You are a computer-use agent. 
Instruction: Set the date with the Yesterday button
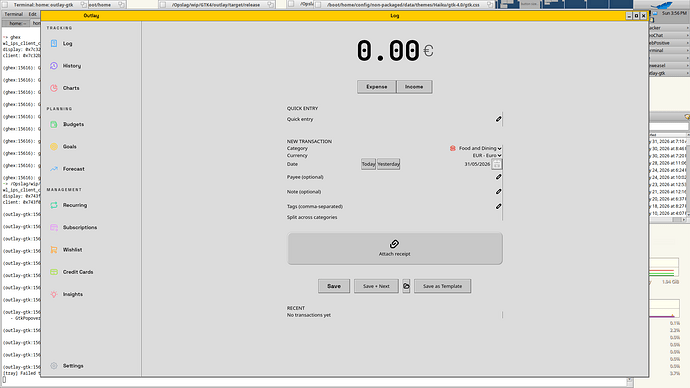click(x=389, y=165)
